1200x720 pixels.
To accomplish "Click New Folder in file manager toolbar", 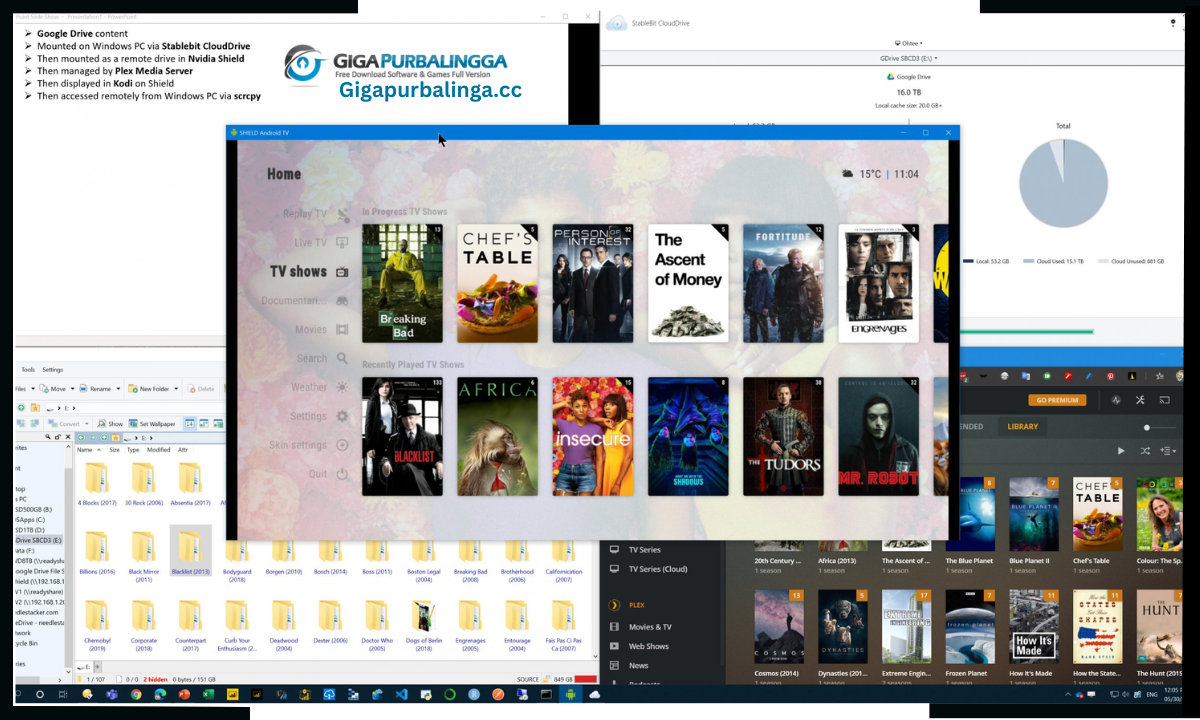I will (149, 389).
